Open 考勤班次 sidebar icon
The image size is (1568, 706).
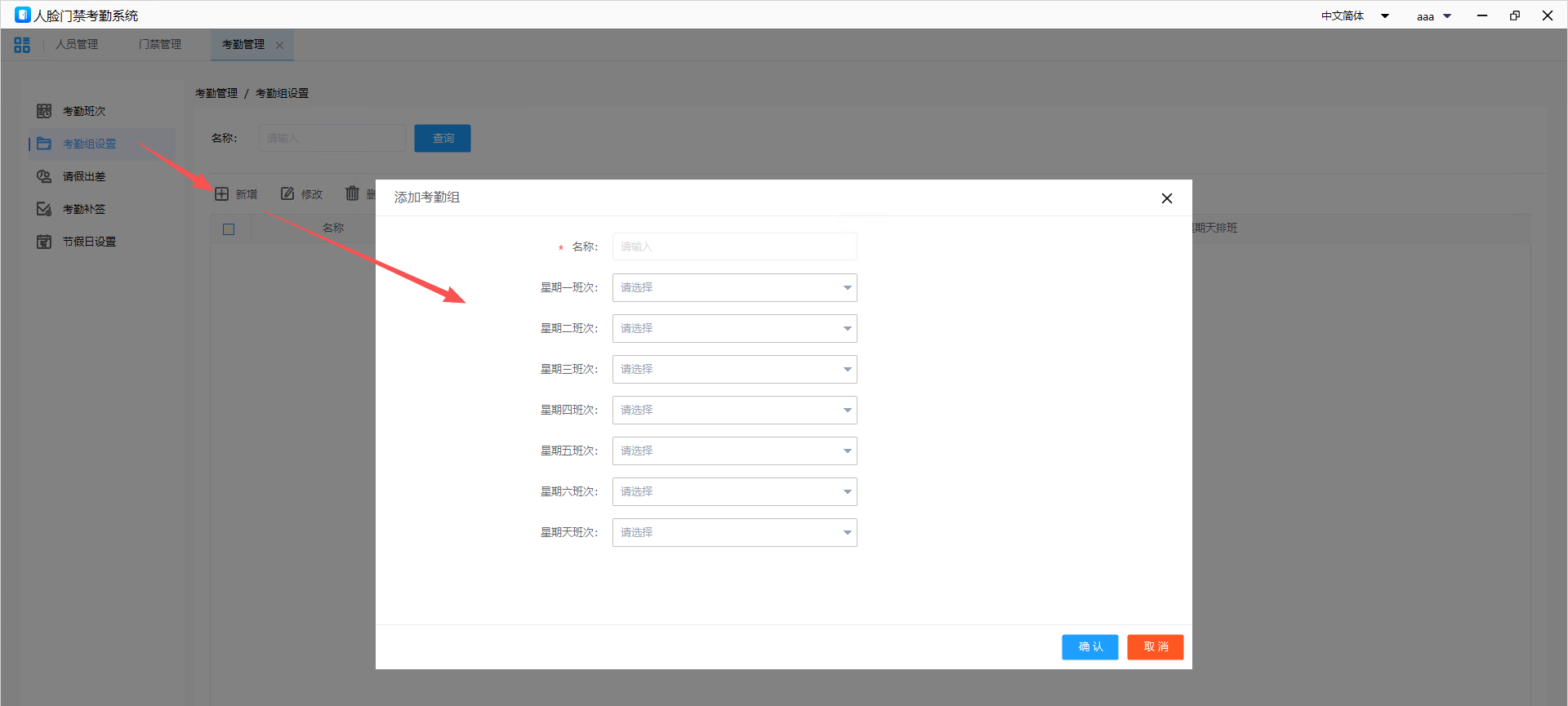44,111
